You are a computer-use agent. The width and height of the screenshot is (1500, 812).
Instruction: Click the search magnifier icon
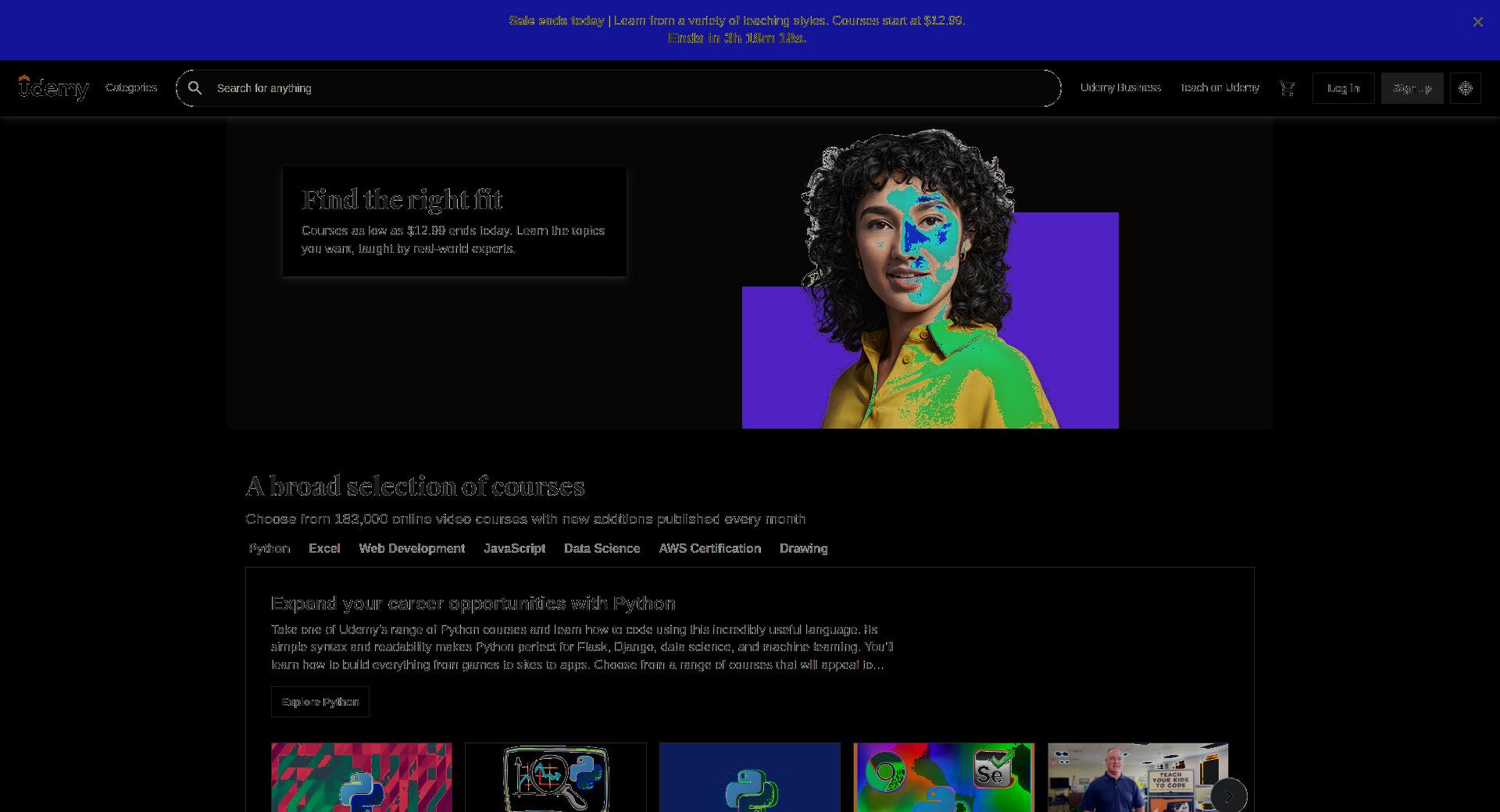click(195, 88)
